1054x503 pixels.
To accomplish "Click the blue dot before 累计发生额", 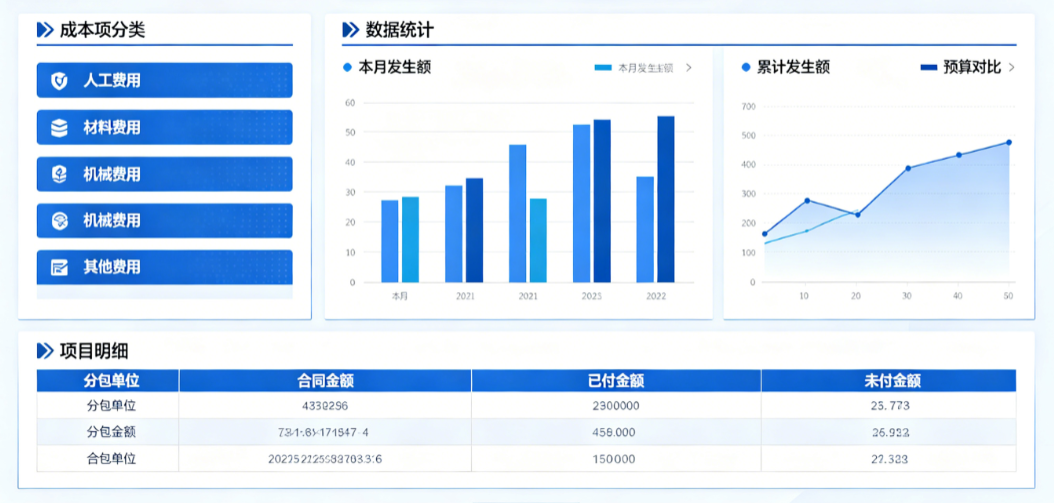I will [x=745, y=67].
